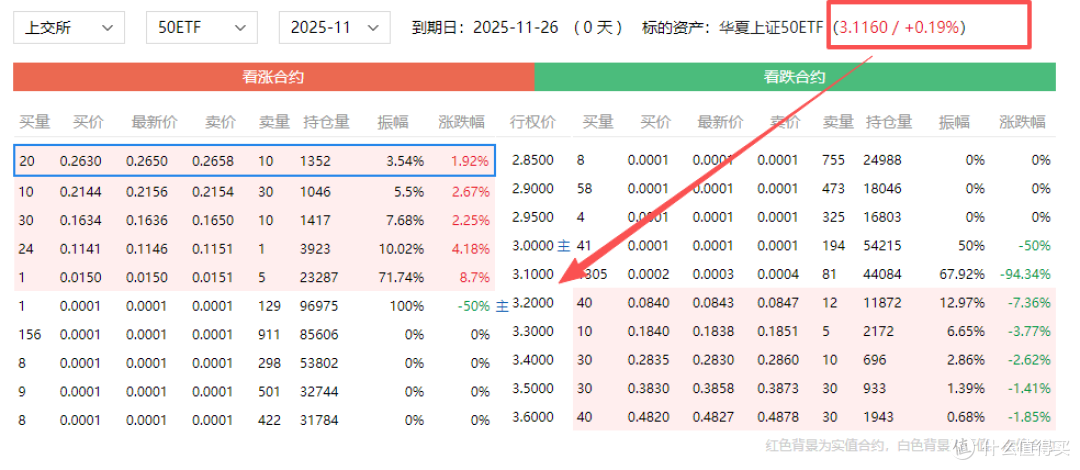The width and height of the screenshot is (1080, 470).
Task: Sort put side by 买价 column header
Action: (655, 123)
